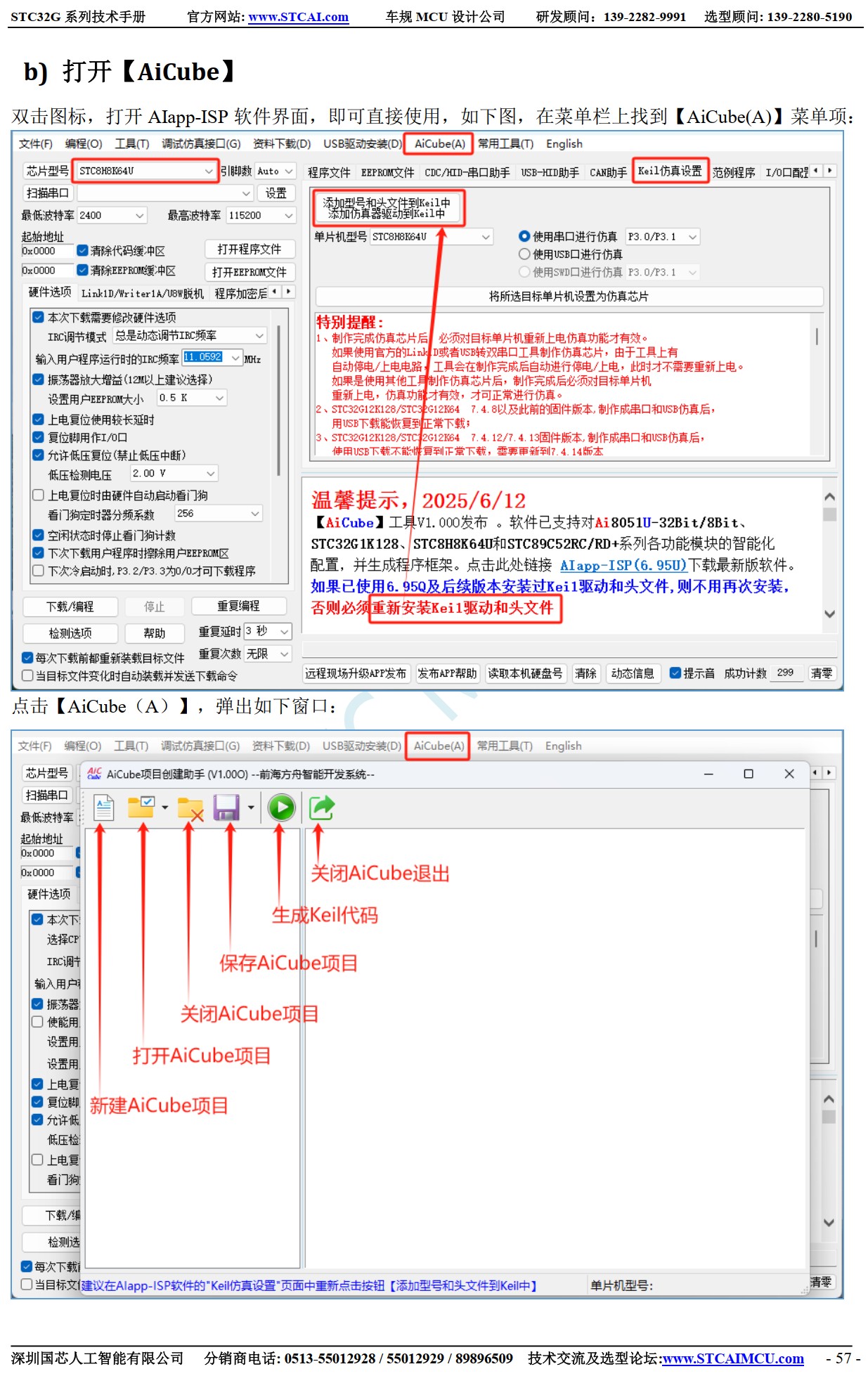The width and height of the screenshot is (868, 1376).
Task: Switch to Link1D/Writer1A/U8W脱机 tab
Action: [143, 293]
